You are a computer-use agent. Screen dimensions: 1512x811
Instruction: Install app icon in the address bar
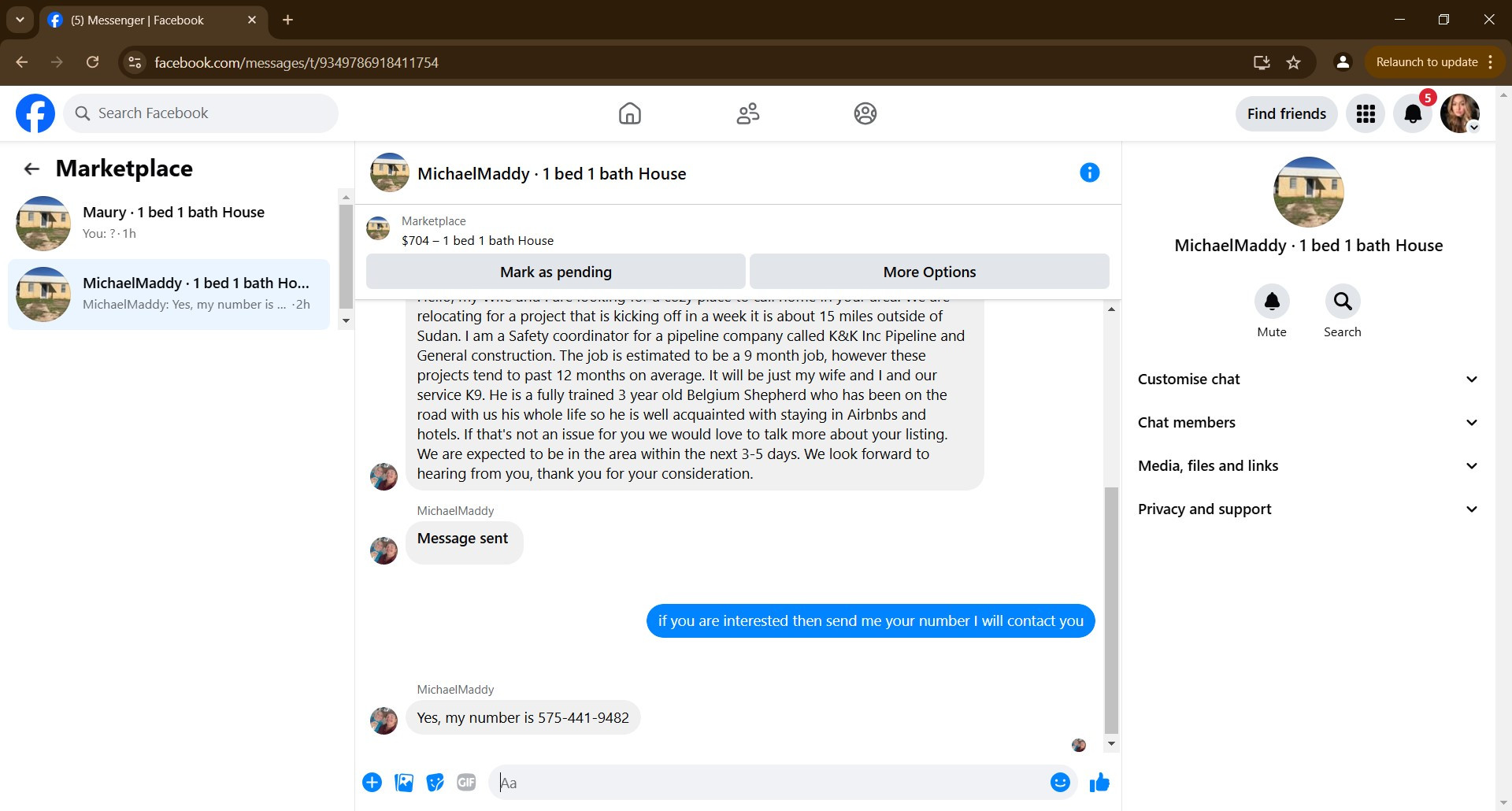(x=1262, y=62)
